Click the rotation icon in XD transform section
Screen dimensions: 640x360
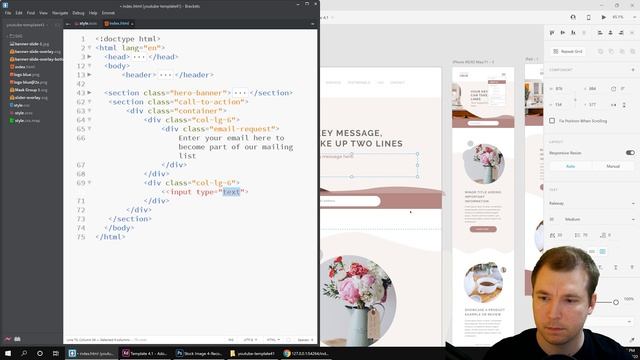tap(613, 89)
